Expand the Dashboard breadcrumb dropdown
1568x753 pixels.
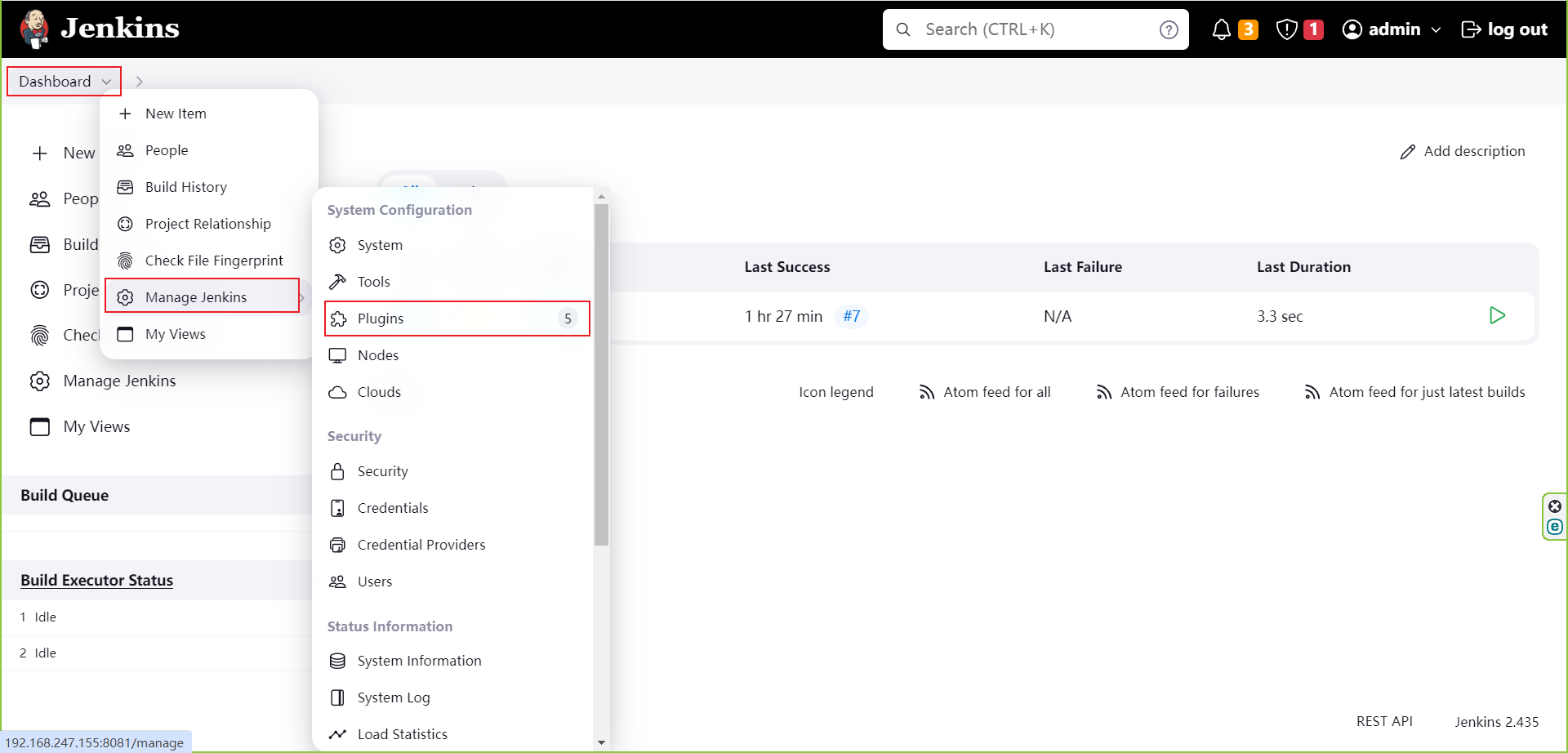point(106,81)
